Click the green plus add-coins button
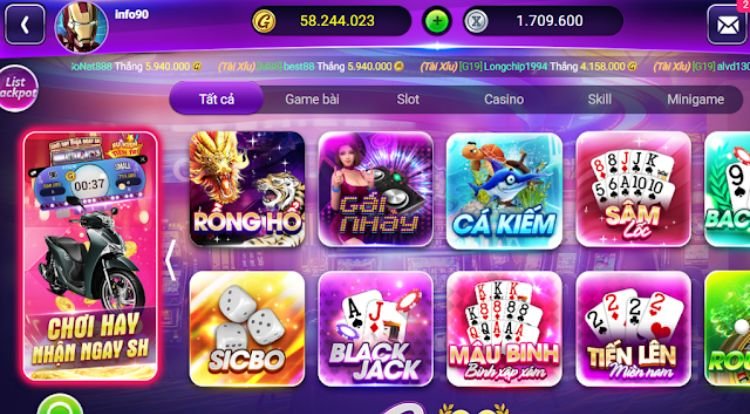The height and width of the screenshot is (414, 750). [x=437, y=21]
